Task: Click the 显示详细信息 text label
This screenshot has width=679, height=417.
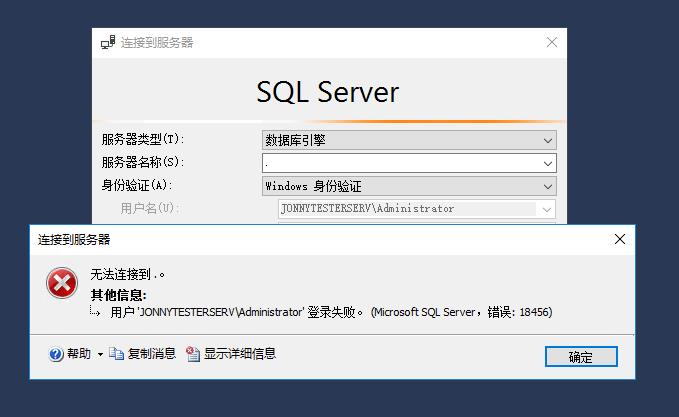Action: point(240,354)
